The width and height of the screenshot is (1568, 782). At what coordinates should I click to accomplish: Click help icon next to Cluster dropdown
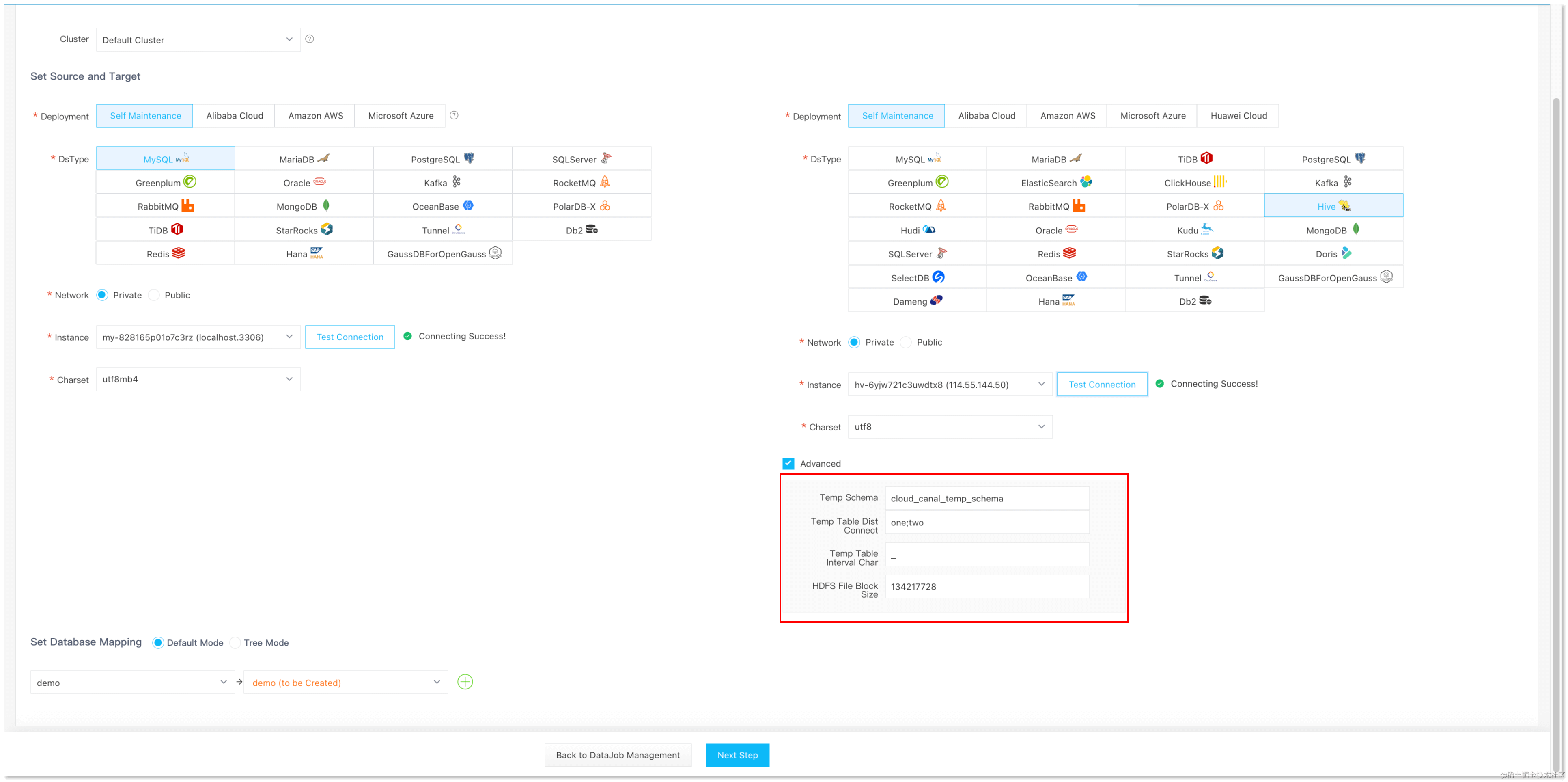[x=309, y=39]
